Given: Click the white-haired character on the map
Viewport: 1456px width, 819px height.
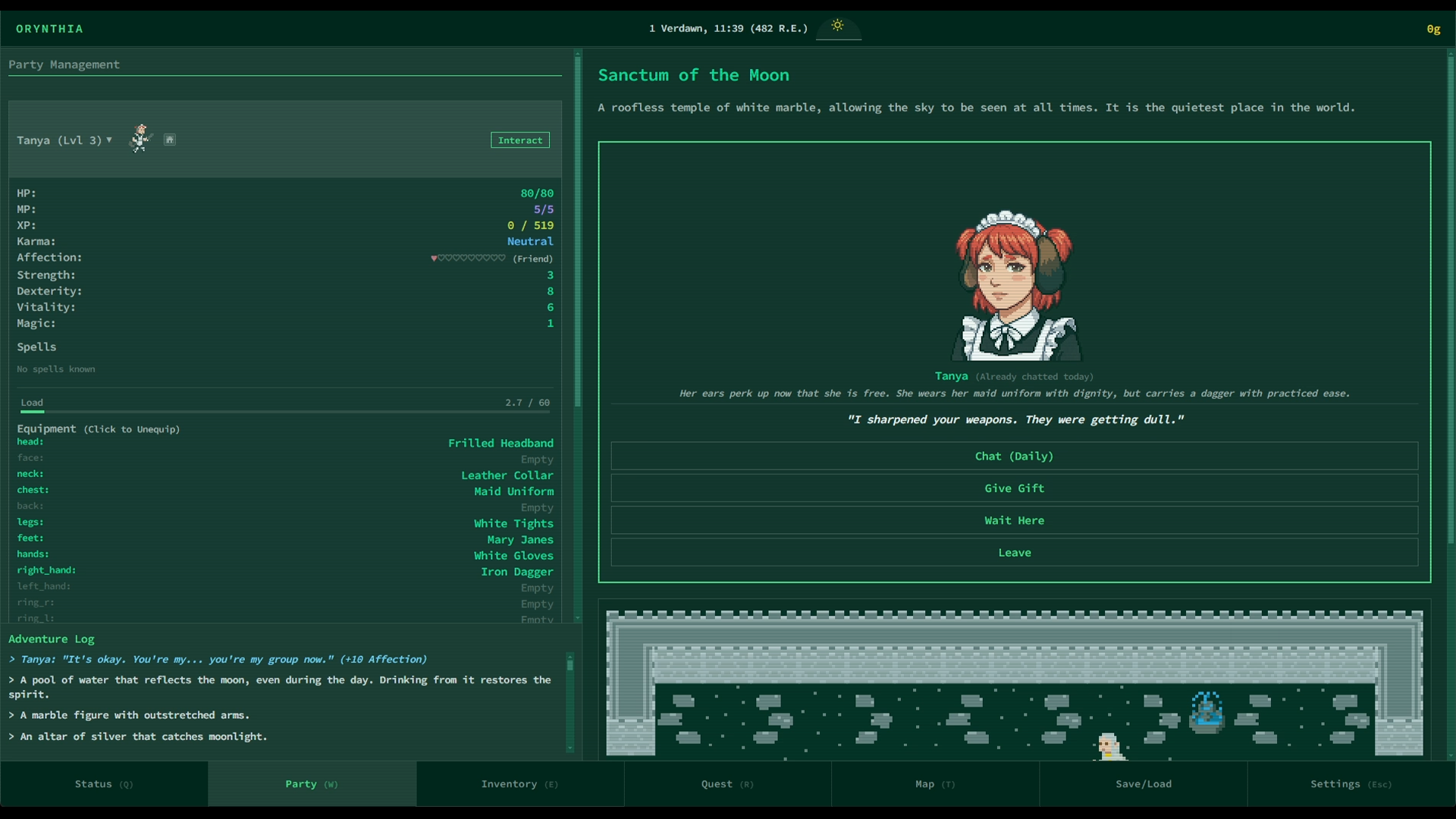Looking at the screenshot, I should pos(1109,745).
